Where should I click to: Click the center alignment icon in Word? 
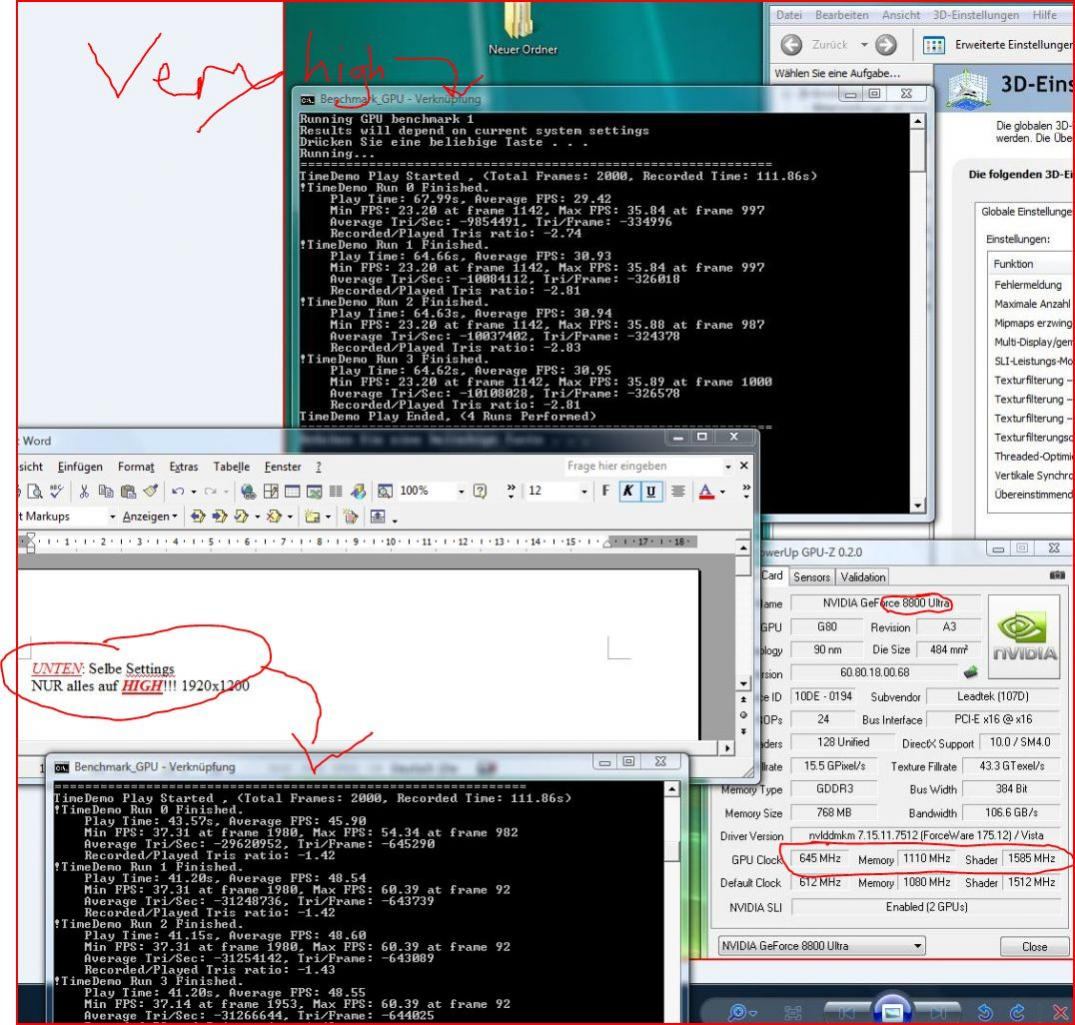(x=678, y=491)
